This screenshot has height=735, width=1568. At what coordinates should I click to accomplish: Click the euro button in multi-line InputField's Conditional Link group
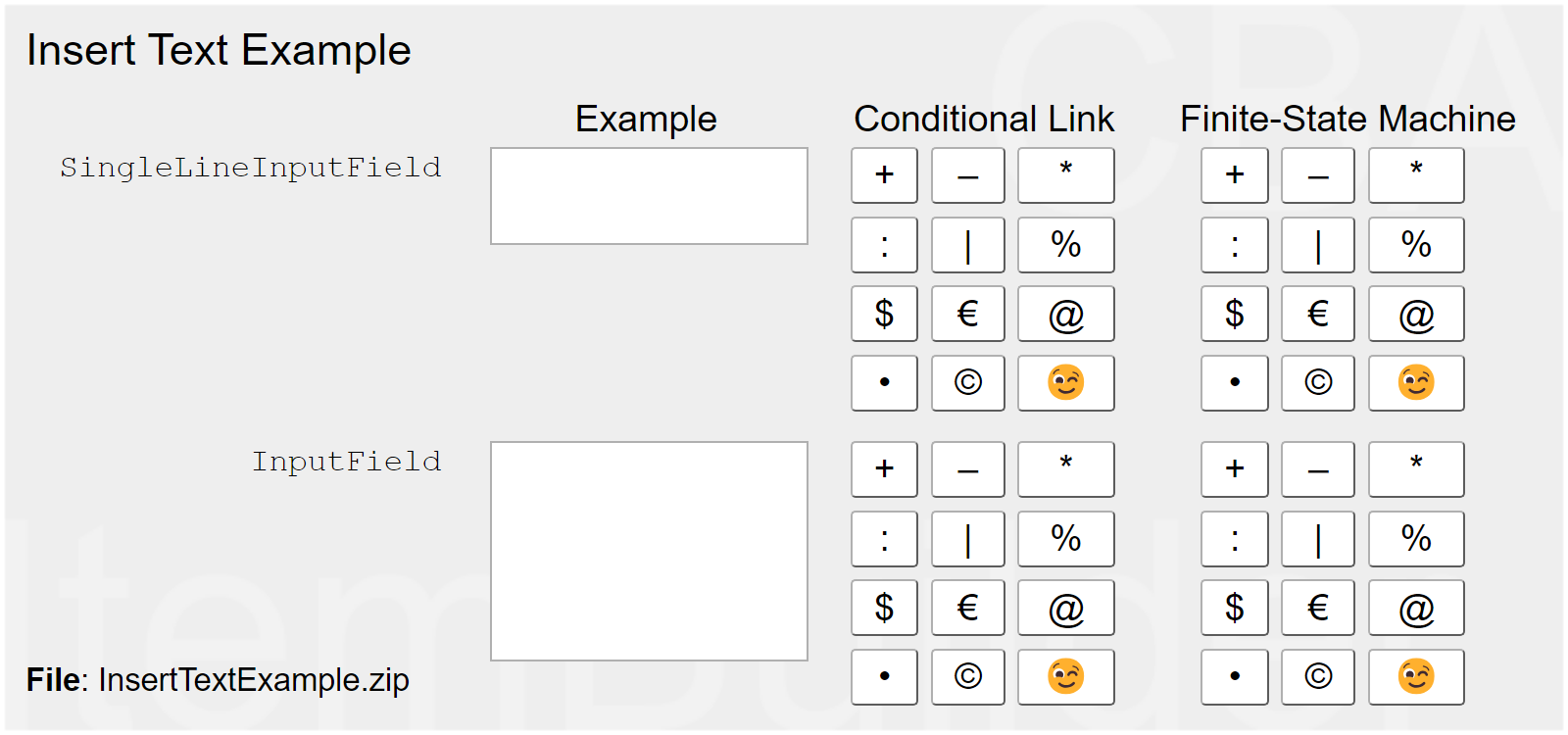click(x=967, y=608)
